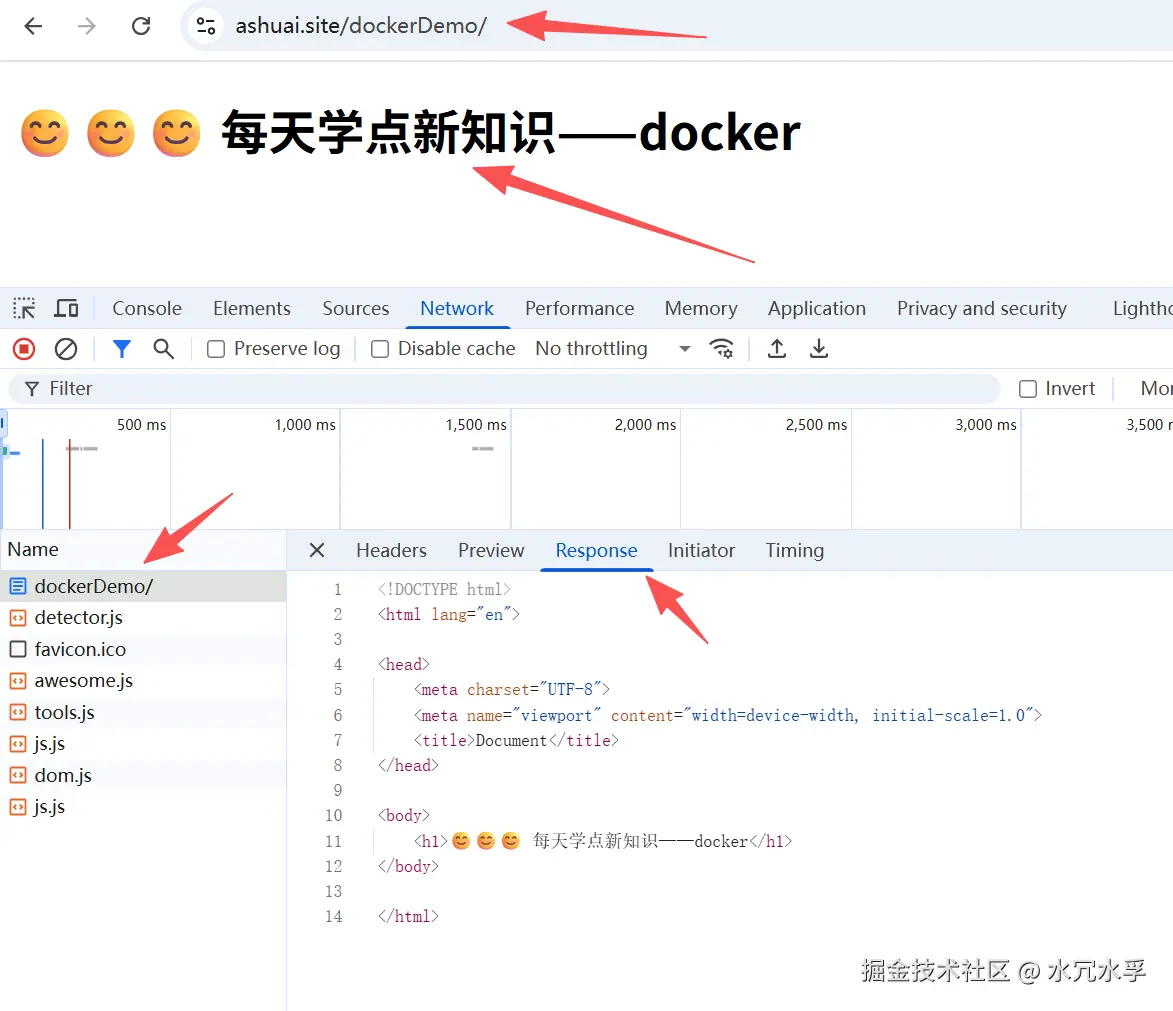
Task: Stop recording network log
Action: [x=24, y=349]
